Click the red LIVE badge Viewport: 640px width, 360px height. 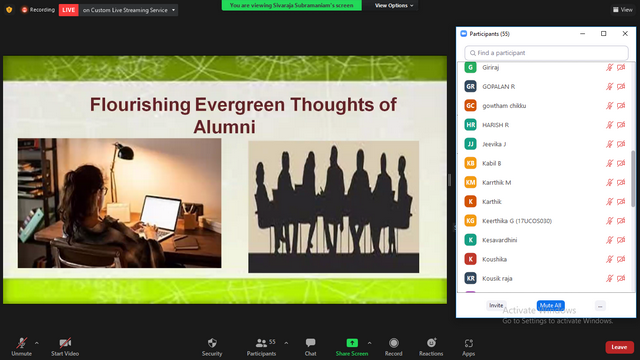pos(69,10)
